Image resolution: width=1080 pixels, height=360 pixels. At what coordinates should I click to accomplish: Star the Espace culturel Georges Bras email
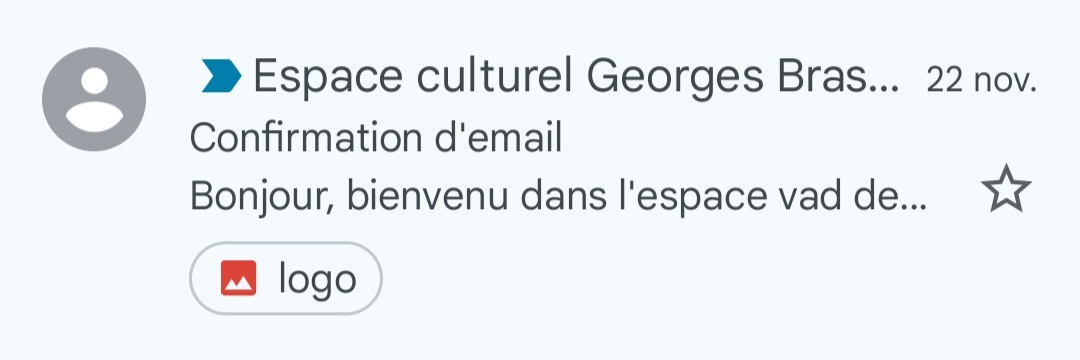(1006, 189)
